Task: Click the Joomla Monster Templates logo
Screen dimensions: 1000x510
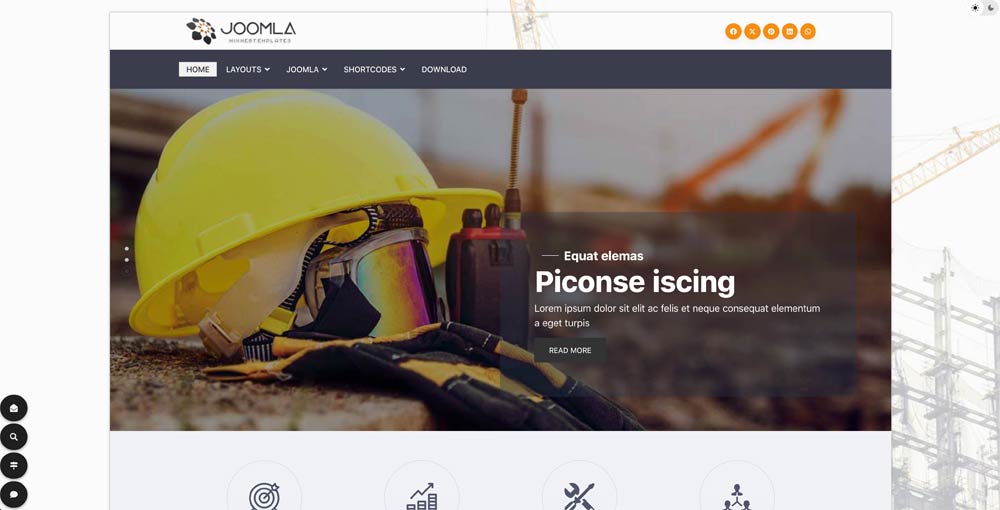Action: pos(241,31)
